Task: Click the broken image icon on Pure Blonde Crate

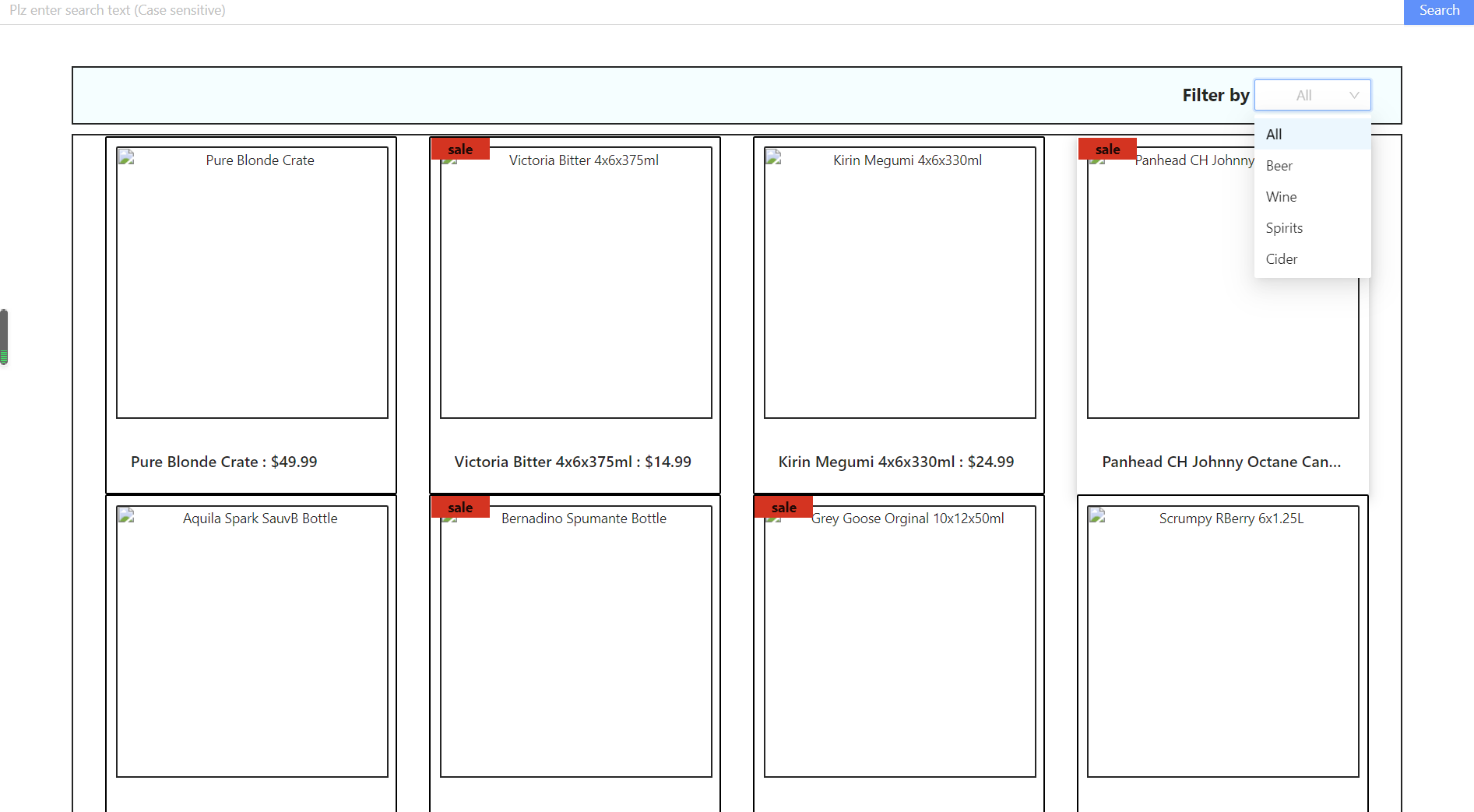Action: click(x=126, y=158)
